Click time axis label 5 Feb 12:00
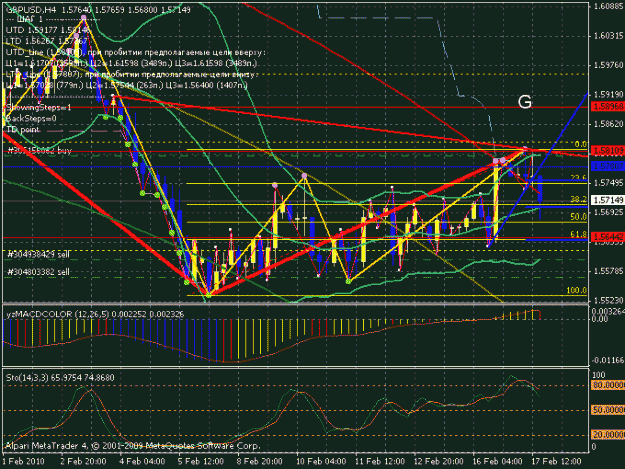 pyautogui.click(x=201, y=461)
